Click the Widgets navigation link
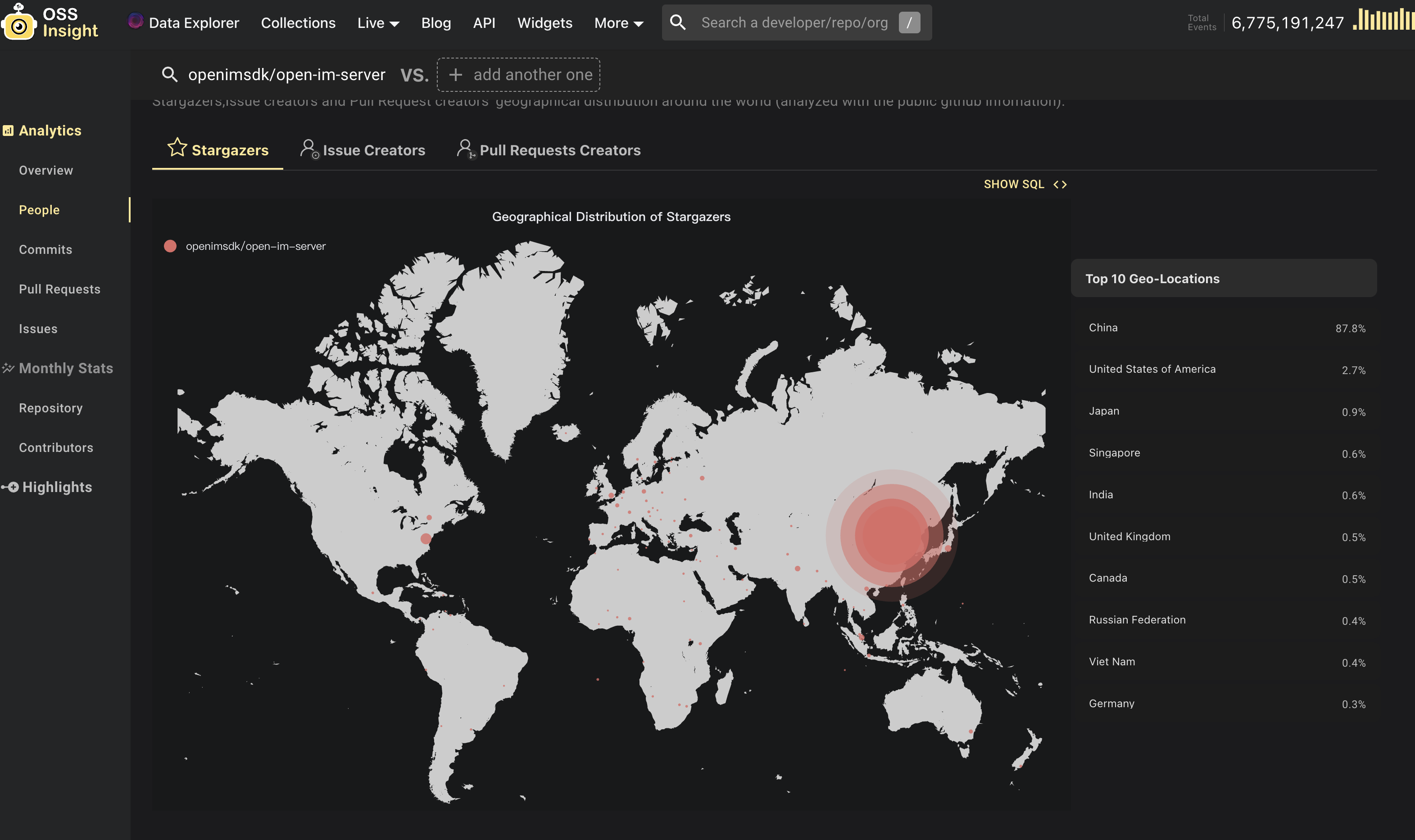1415x840 pixels. tap(544, 23)
